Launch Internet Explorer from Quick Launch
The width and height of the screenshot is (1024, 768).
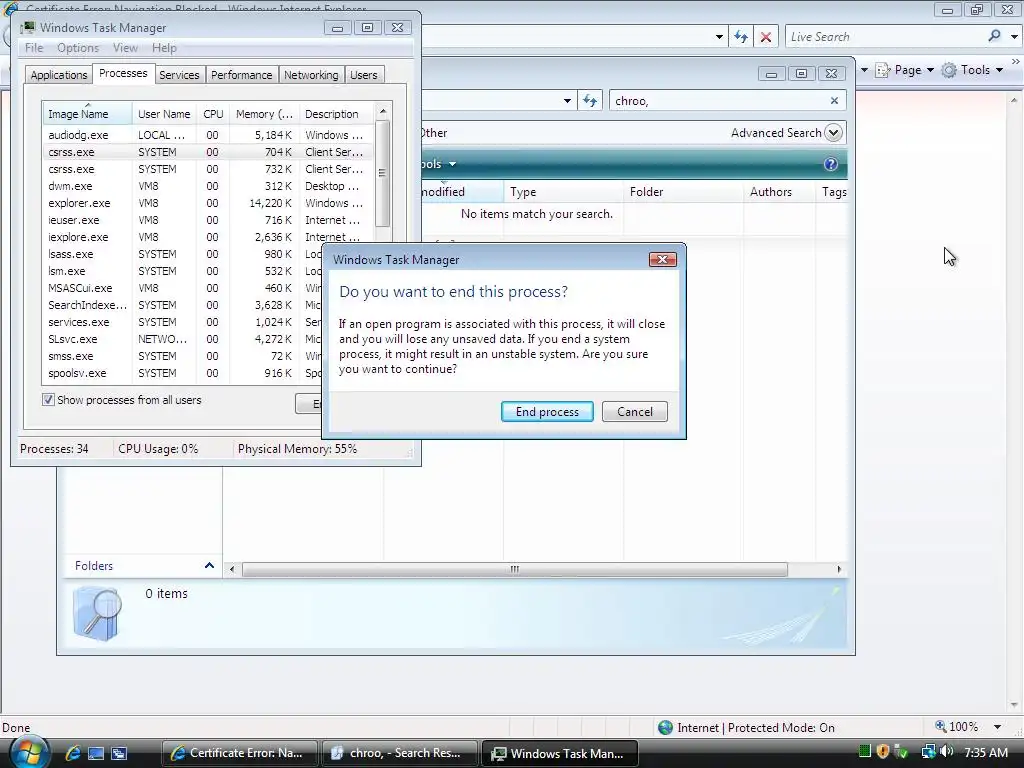click(72, 753)
